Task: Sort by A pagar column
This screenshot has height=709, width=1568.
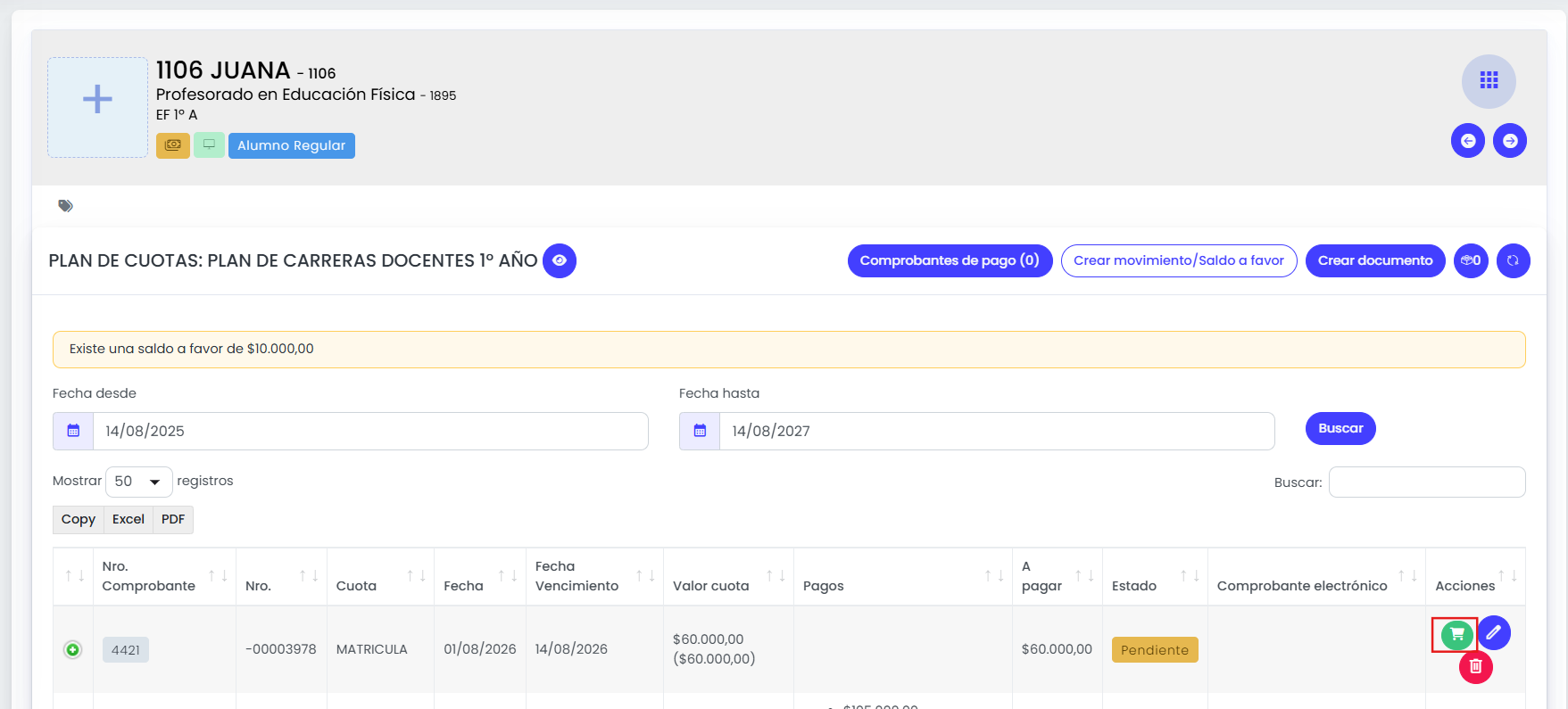Action: (x=1058, y=576)
